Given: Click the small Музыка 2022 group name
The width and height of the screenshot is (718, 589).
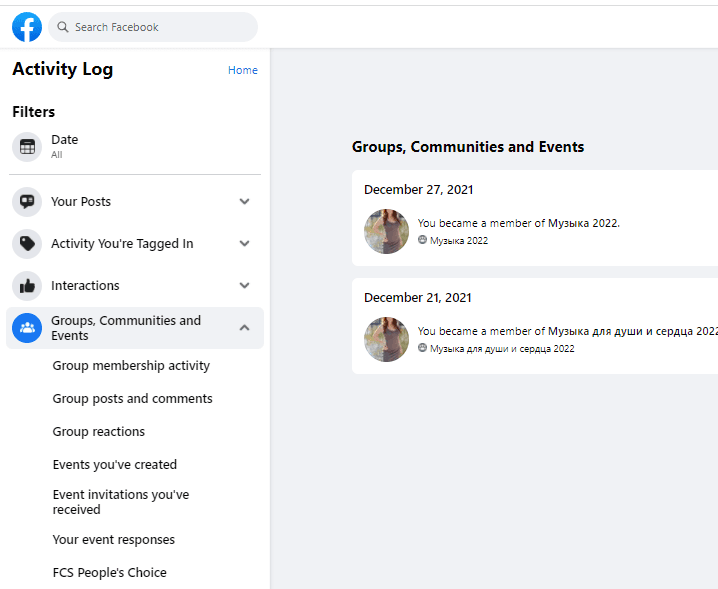Looking at the screenshot, I should pos(459,241).
